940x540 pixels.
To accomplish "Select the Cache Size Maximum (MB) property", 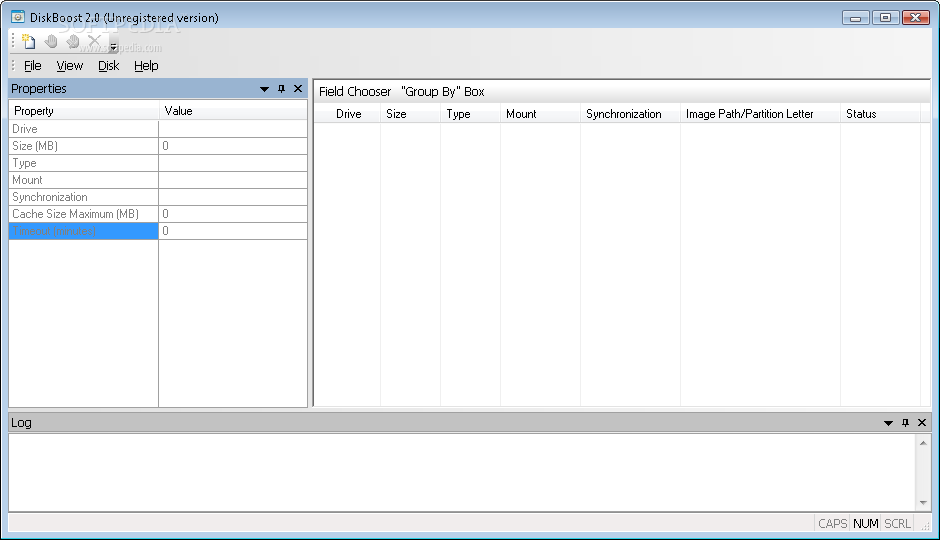I will tap(84, 214).
